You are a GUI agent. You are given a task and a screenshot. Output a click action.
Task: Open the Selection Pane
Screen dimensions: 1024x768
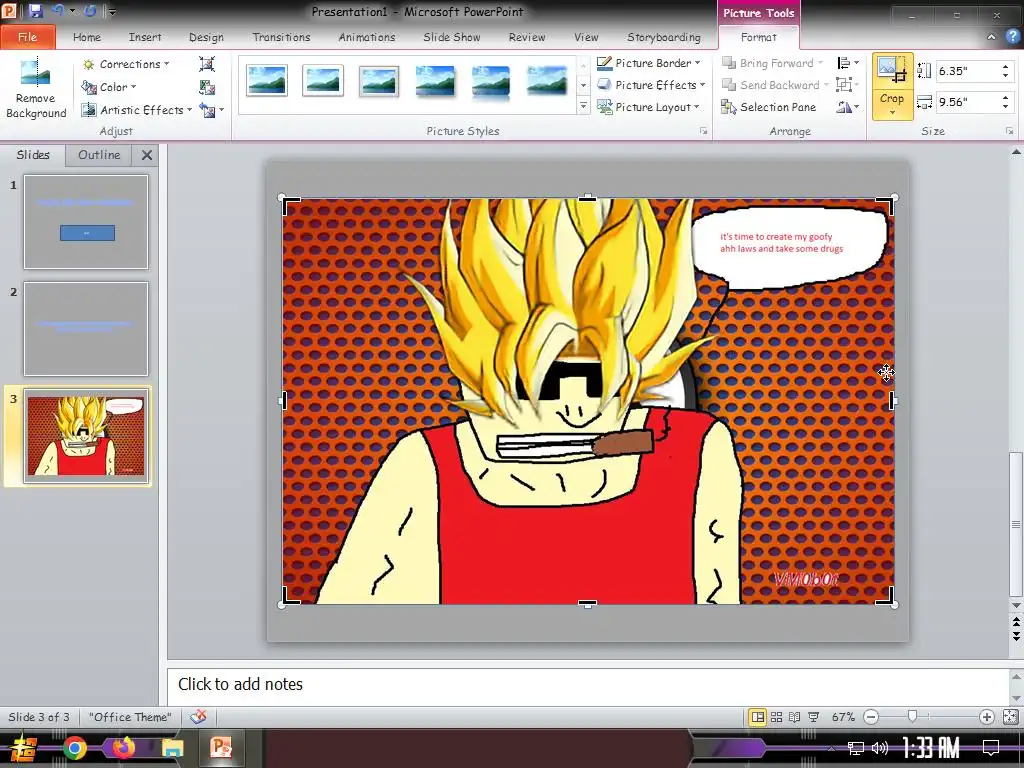coord(769,107)
